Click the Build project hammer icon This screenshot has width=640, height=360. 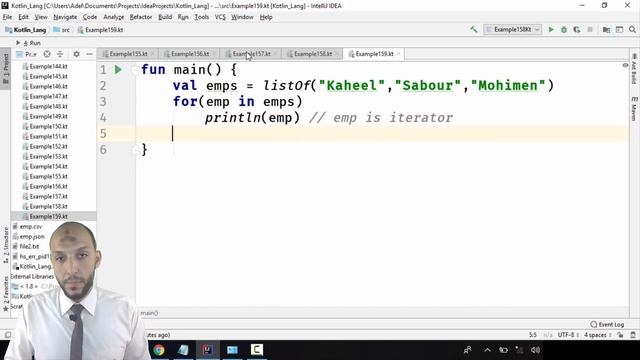473,29
